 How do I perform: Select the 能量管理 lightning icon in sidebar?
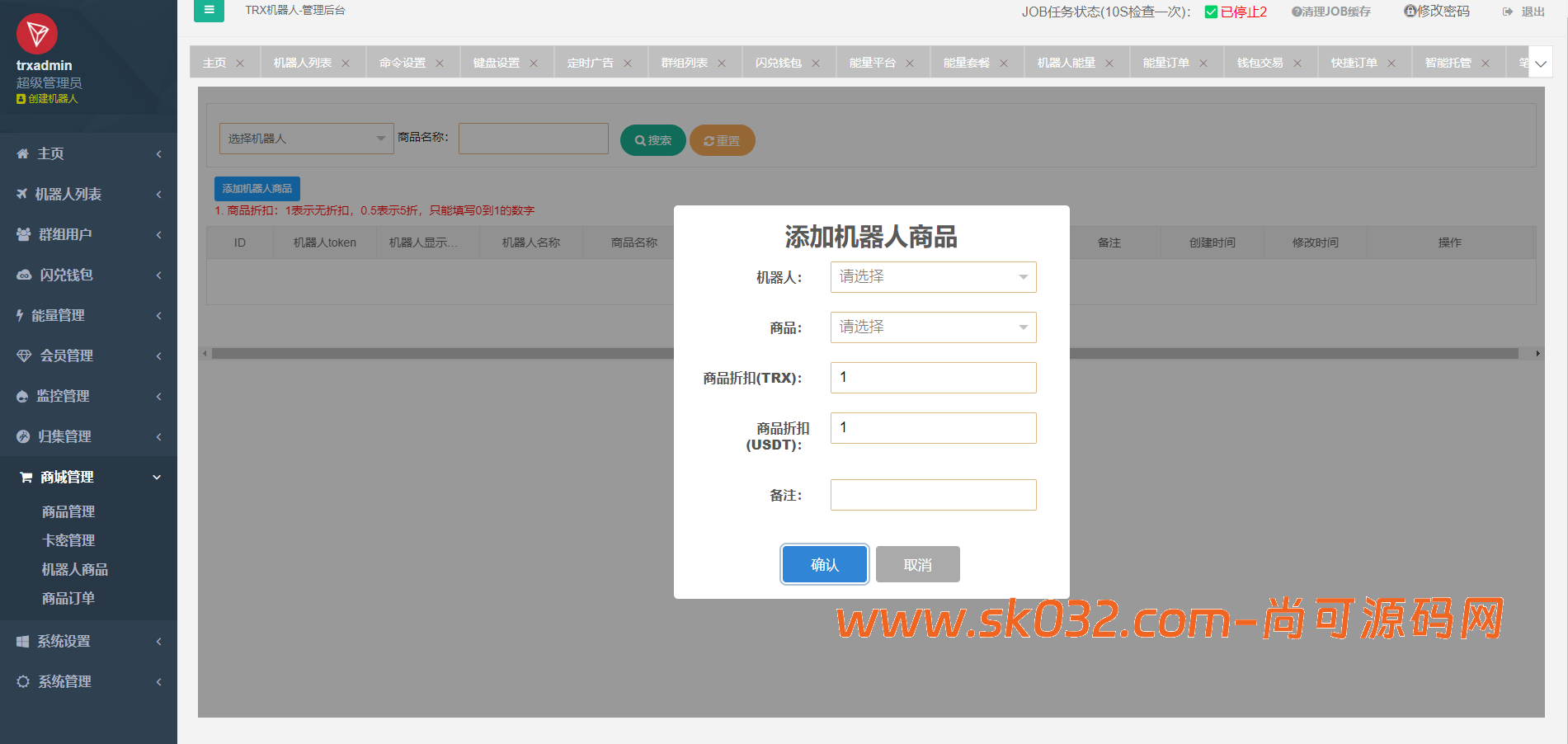tap(22, 315)
